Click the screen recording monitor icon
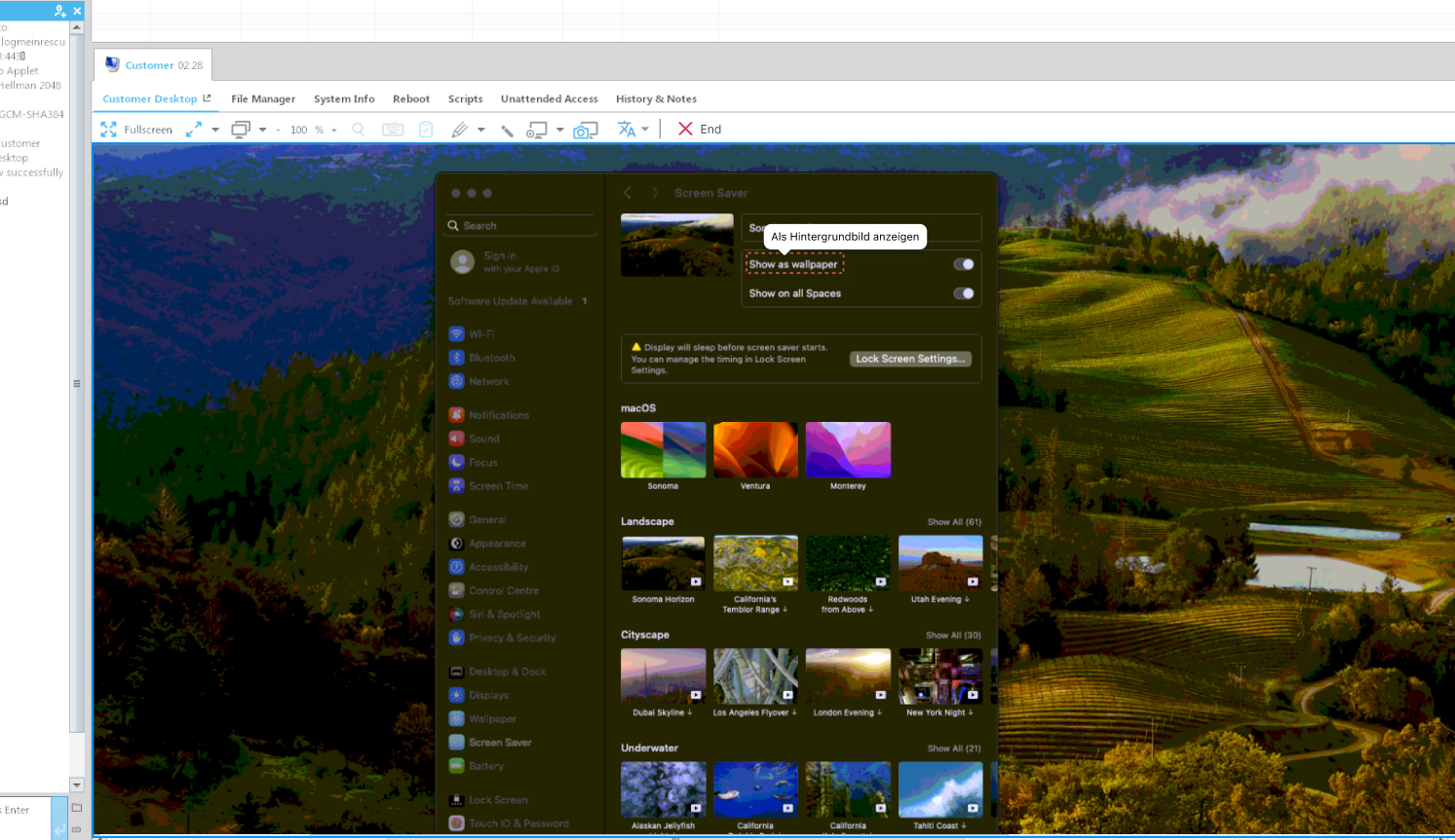The width and height of the screenshot is (1455, 840). [x=536, y=130]
